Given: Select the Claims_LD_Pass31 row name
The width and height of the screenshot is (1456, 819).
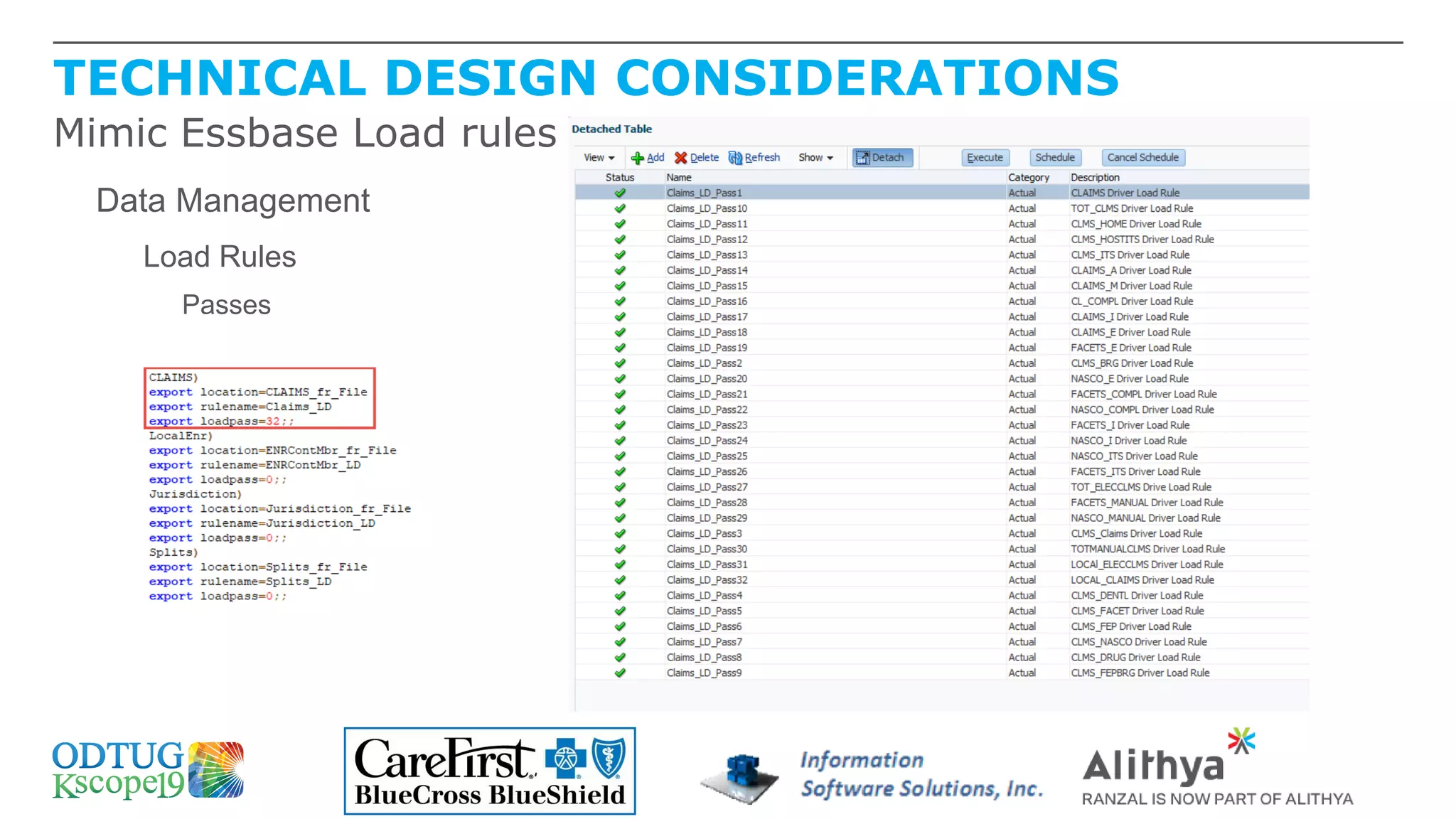Looking at the screenshot, I should coord(707,564).
